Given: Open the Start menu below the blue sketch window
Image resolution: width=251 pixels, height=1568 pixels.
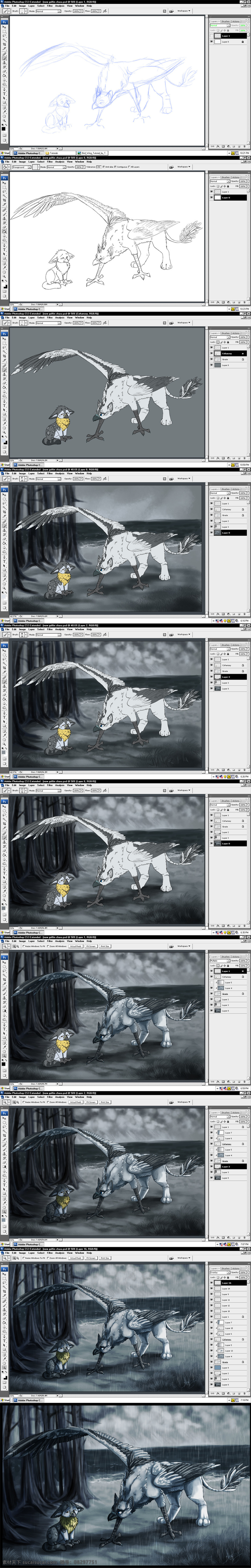Looking at the screenshot, I should (x=5, y=153).
